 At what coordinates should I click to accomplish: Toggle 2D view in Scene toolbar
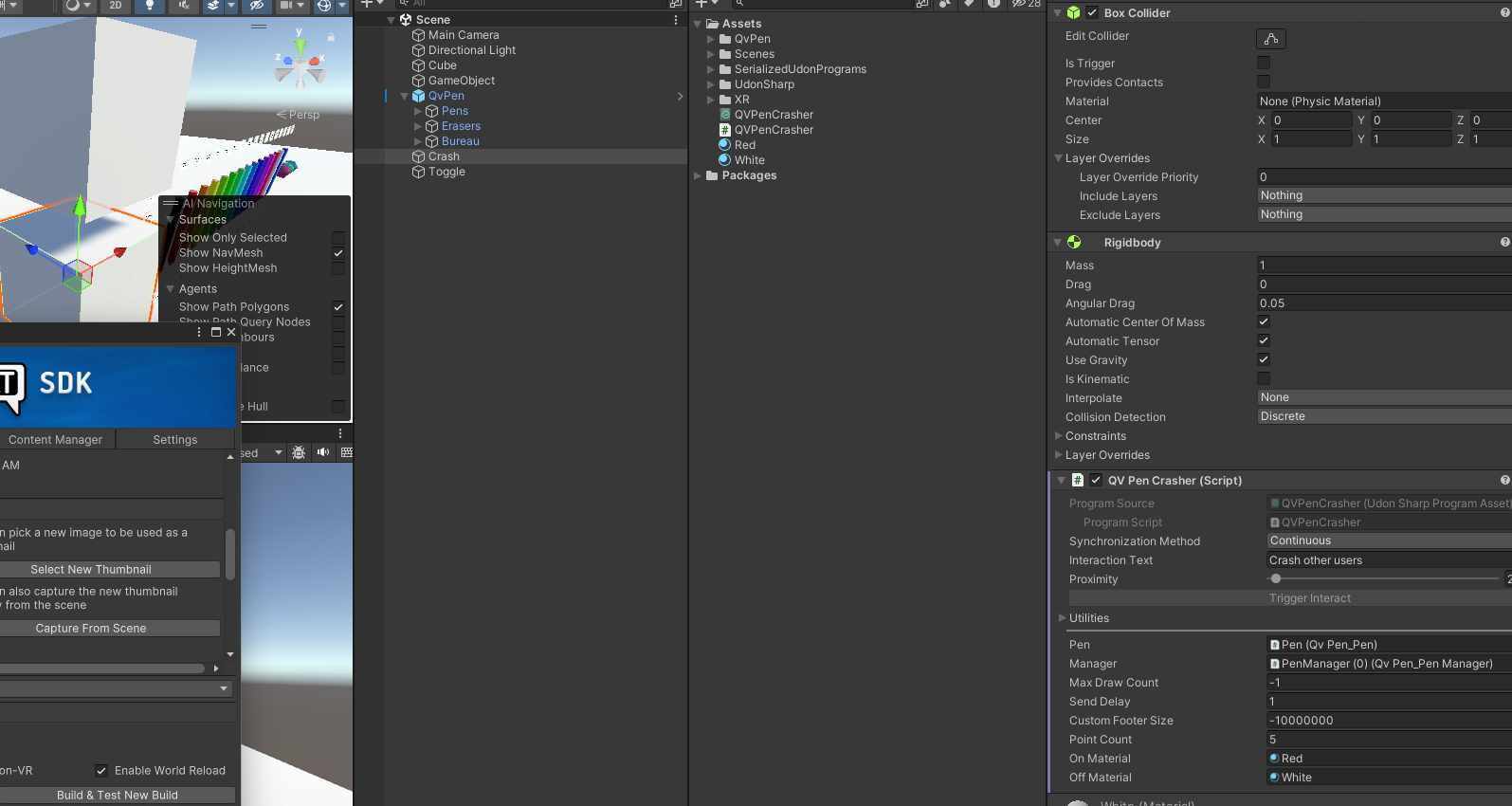116,6
